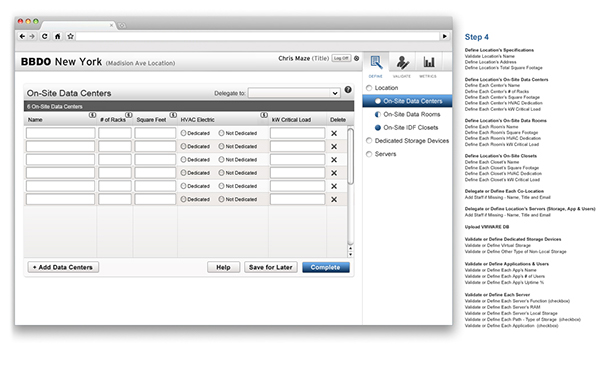Click the Help button

[223, 267]
